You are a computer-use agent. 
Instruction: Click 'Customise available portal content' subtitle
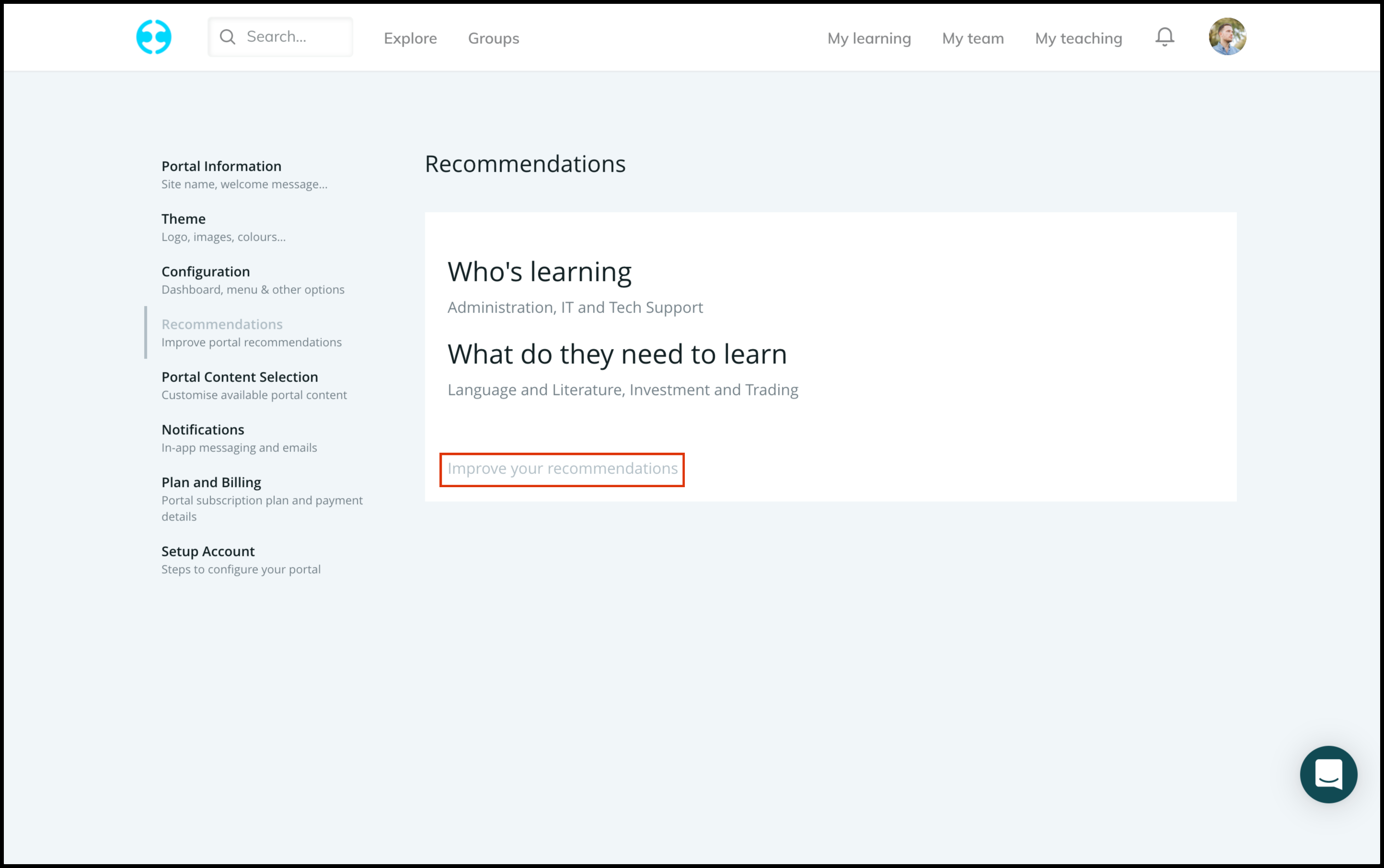[x=254, y=396]
